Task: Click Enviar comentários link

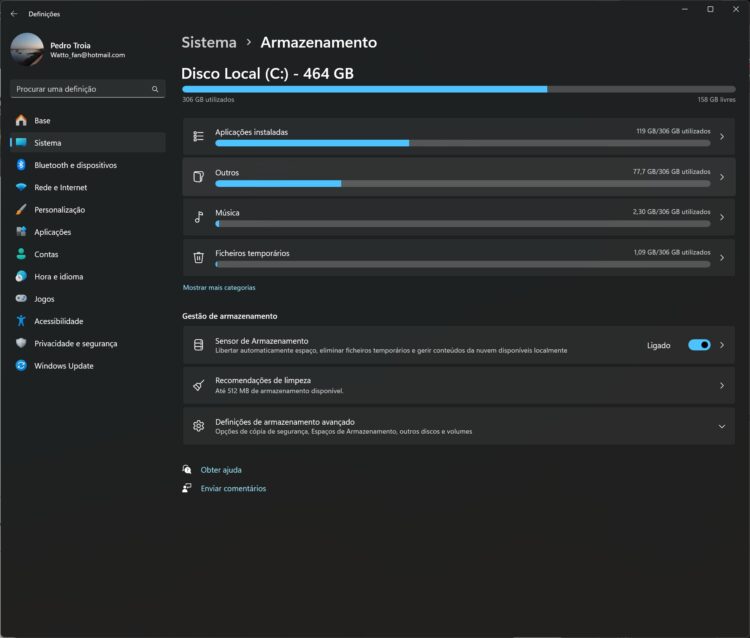Action: point(233,488)
